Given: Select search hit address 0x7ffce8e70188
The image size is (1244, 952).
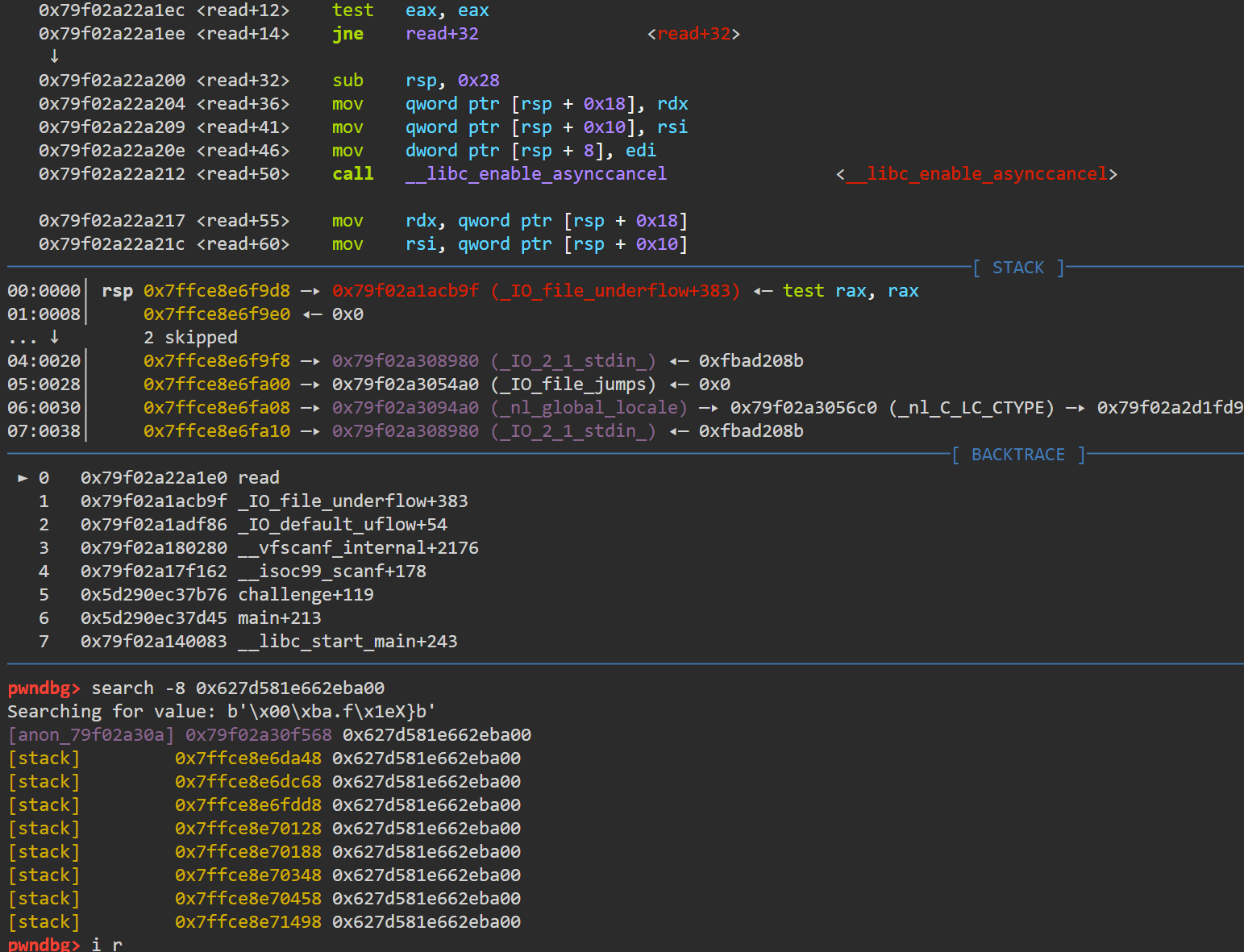Looking at the screenshot, I should (248, 852).
